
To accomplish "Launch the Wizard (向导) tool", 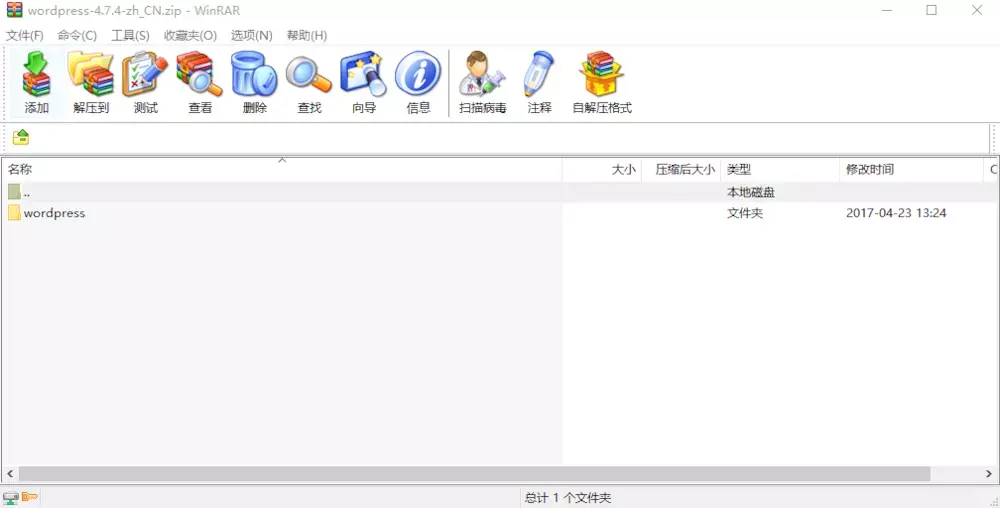I will (x=364, y=83).
